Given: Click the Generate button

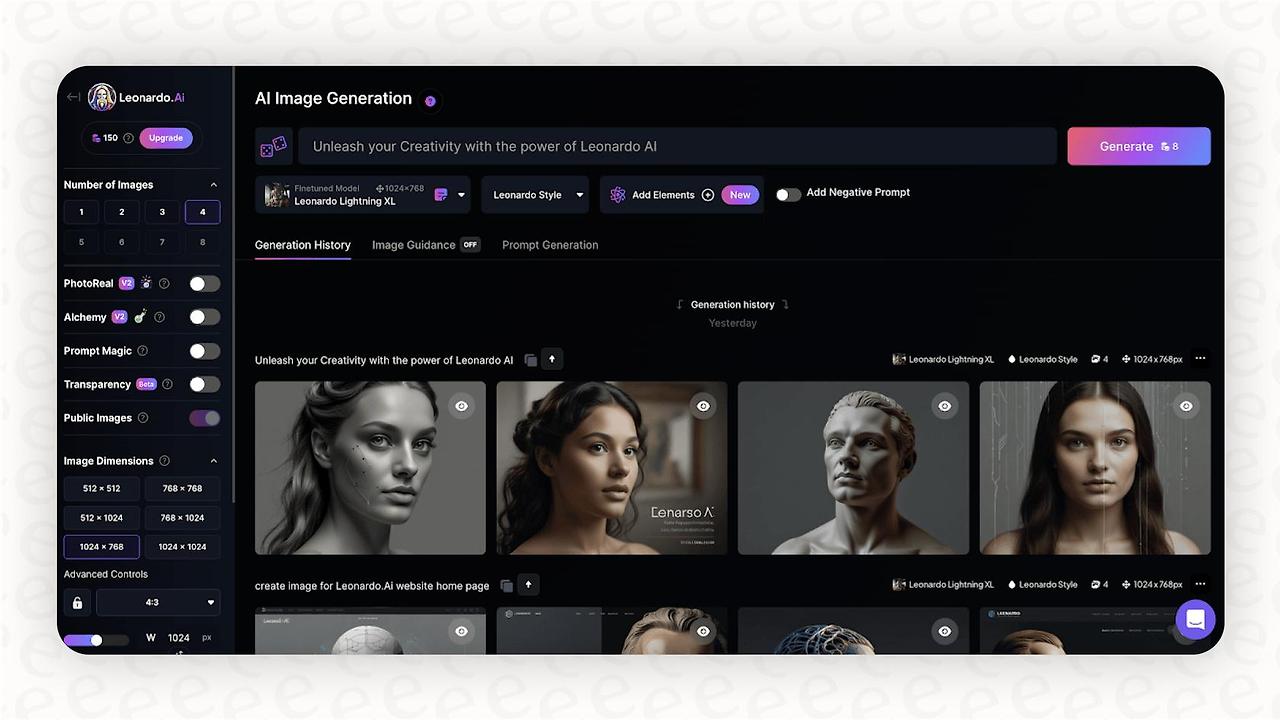Looking at the screenshot, I should point(1139,146).
